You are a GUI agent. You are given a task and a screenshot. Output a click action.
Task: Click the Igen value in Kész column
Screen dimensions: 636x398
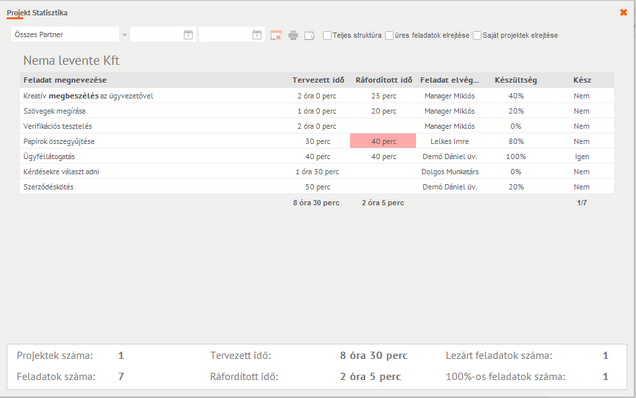tap(582, 157)
